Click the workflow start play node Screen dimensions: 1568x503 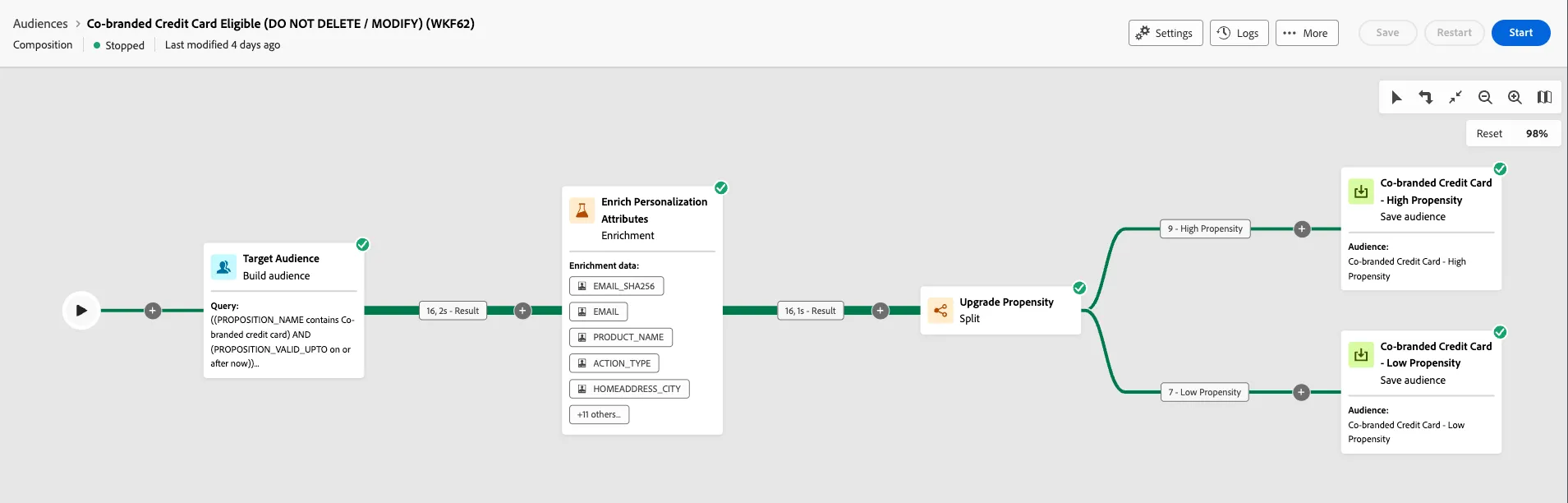81,311
